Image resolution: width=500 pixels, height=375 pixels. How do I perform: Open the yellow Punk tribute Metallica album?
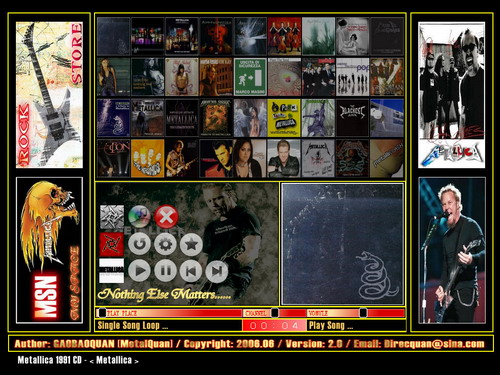pyautogui.click(x=284, y=118)
